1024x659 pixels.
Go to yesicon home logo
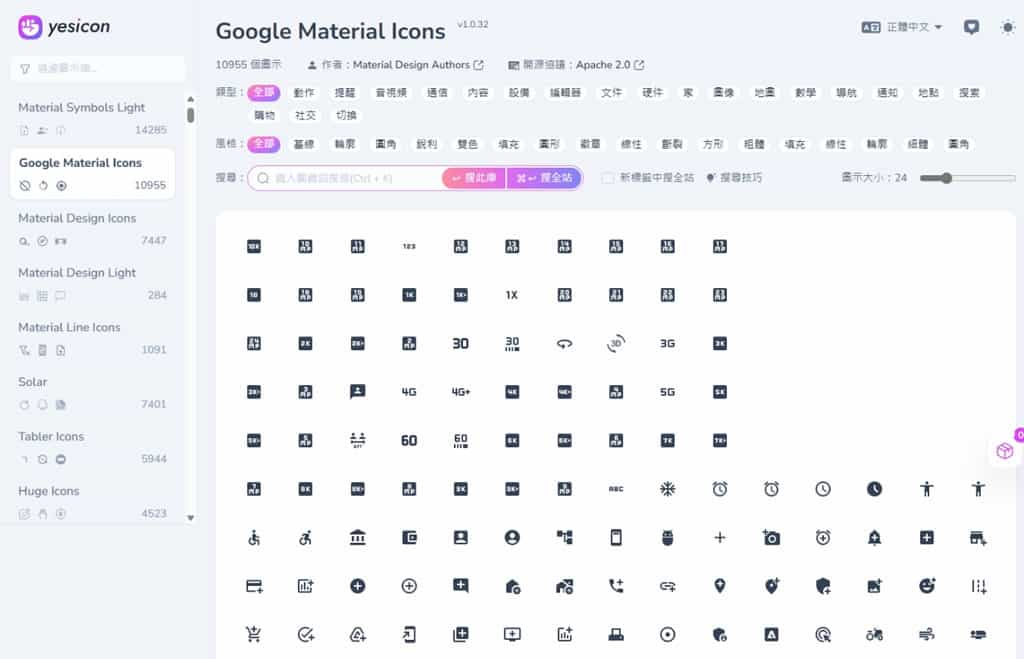point(64,27)
